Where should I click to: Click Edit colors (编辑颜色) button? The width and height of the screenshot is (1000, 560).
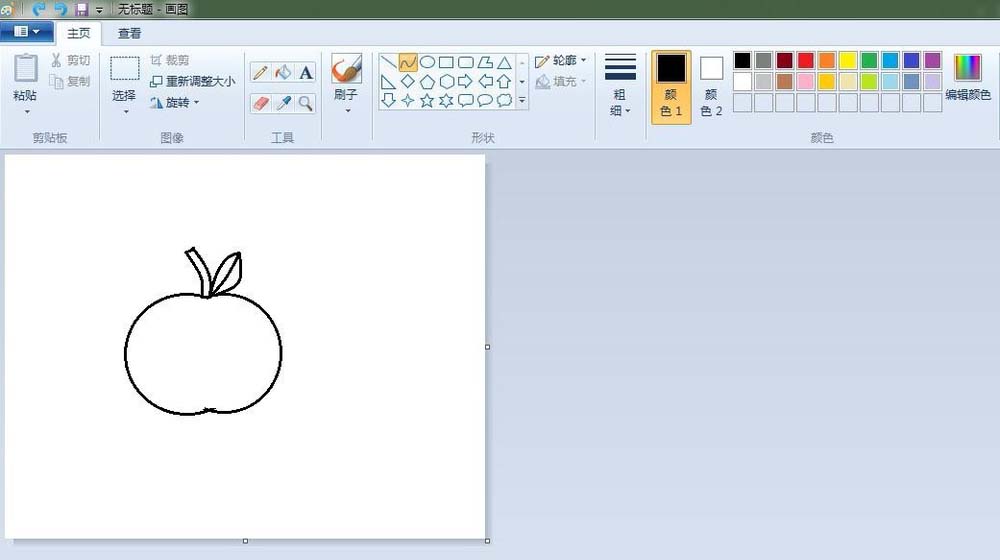(967, 78)
